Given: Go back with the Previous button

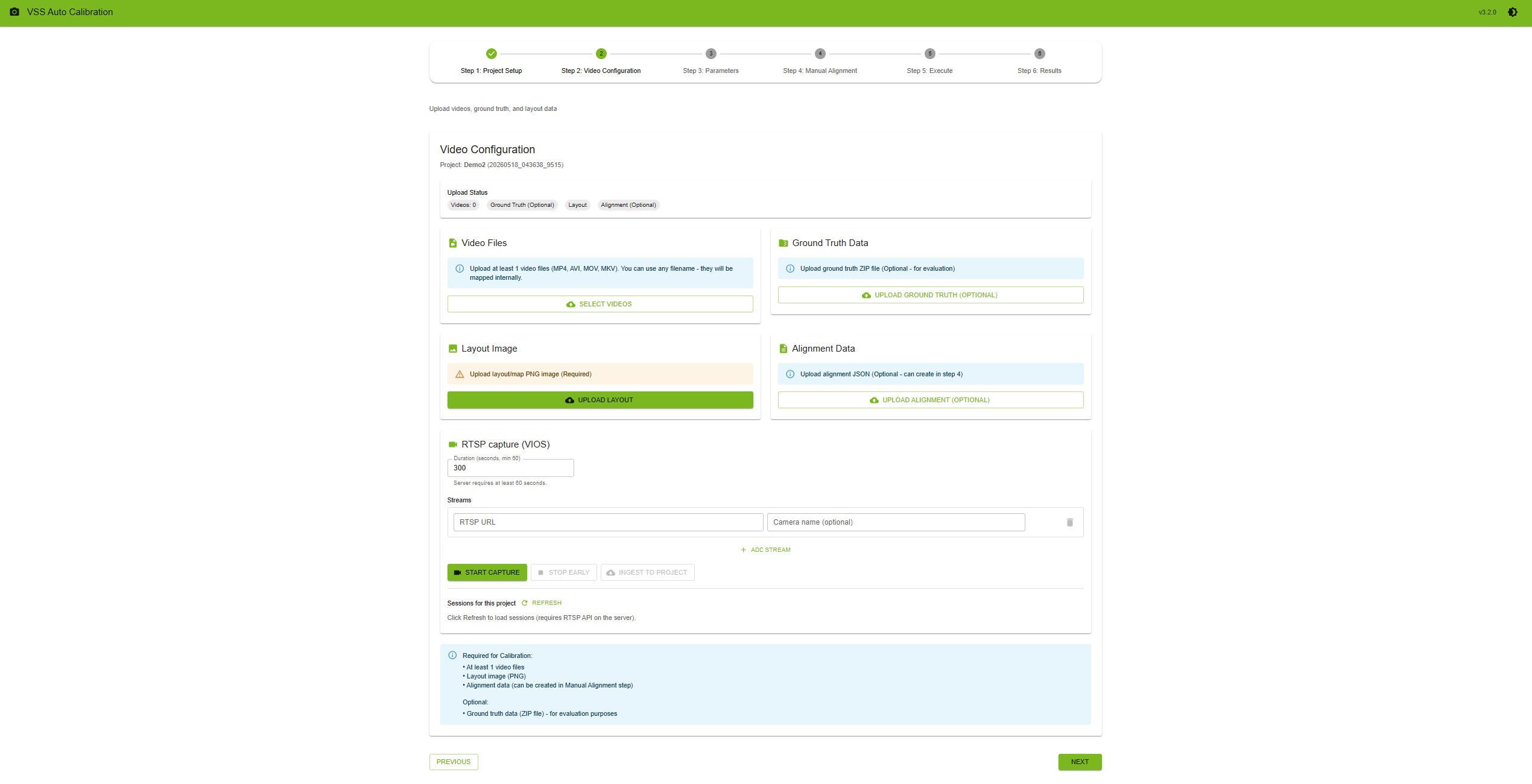Looking at the screenshot, I should point(454,762).
